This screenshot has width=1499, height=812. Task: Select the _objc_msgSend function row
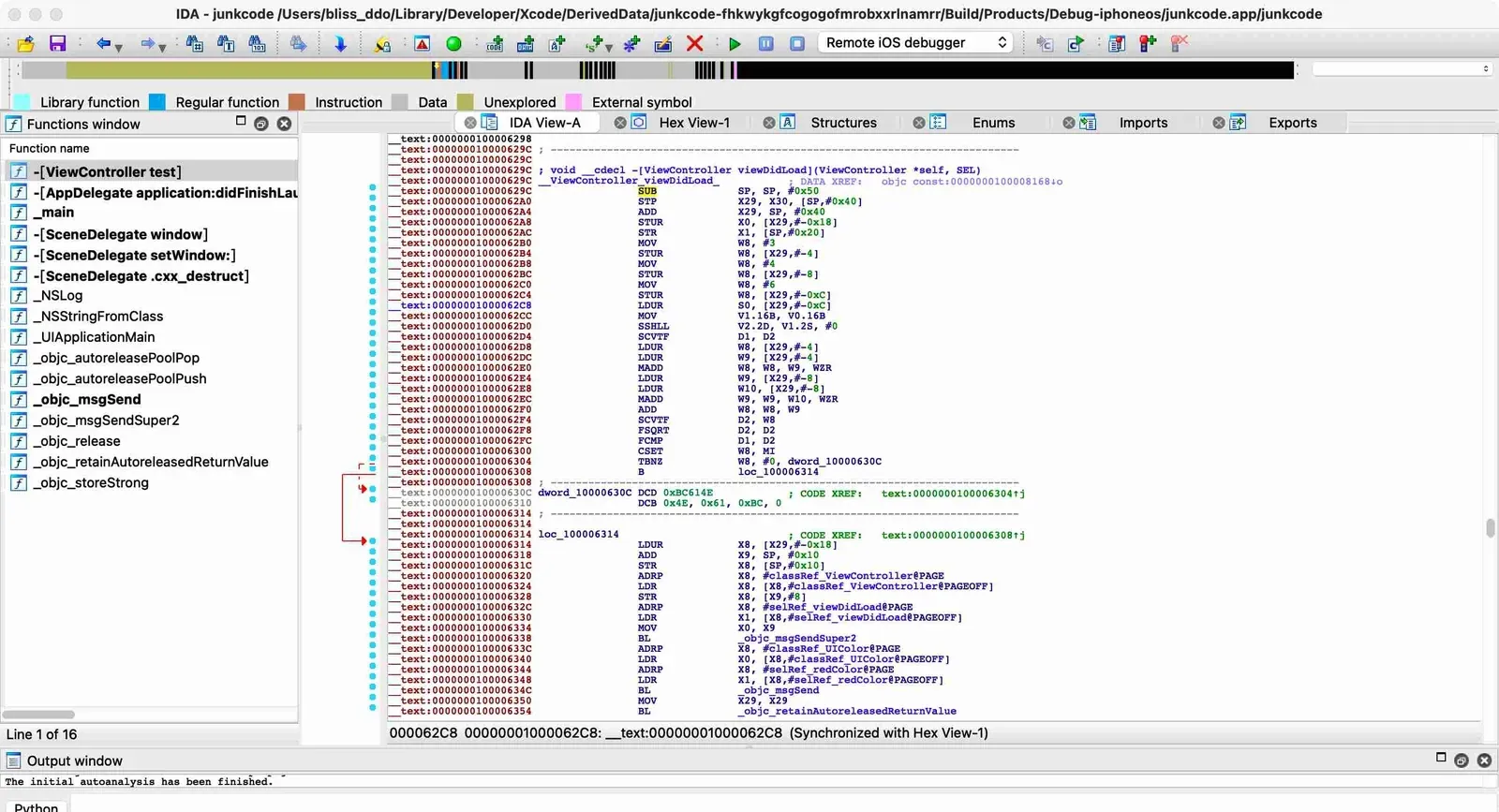150,399
